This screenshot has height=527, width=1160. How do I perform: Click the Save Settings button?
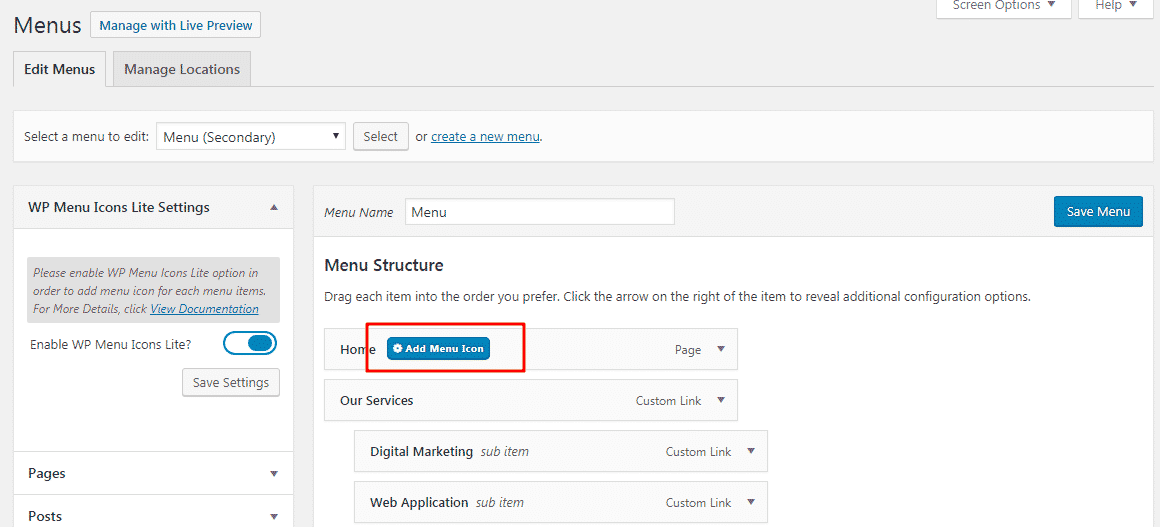[231, 383]
